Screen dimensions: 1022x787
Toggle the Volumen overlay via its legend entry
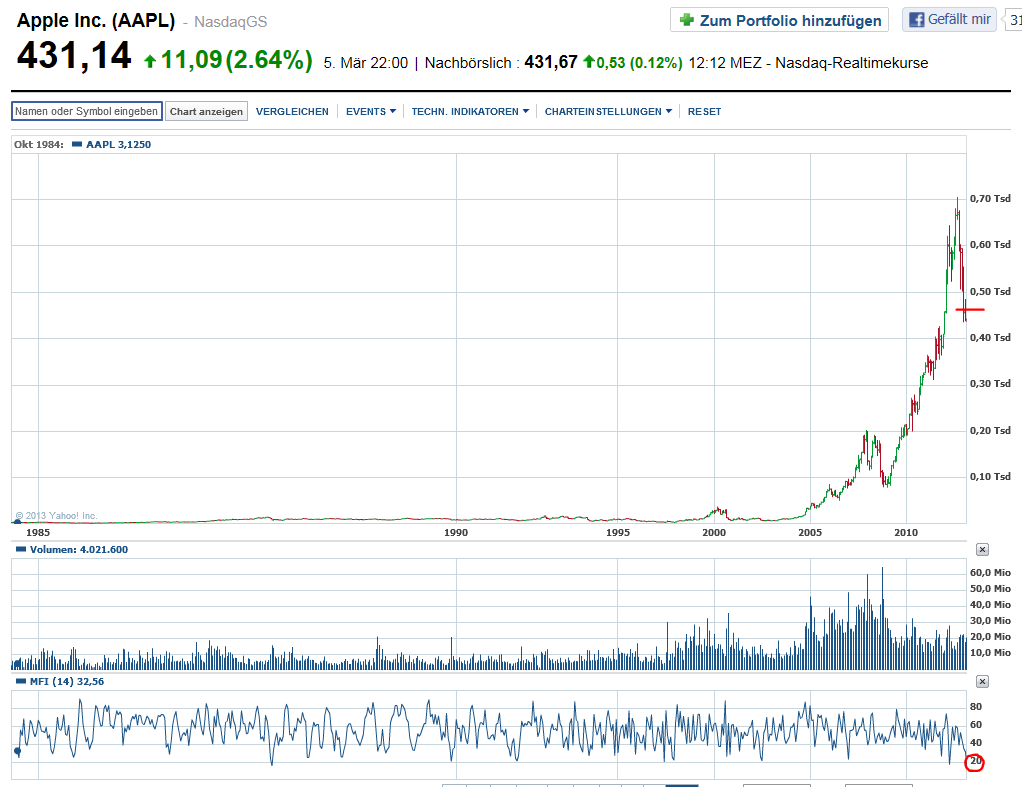coord(50,549)
